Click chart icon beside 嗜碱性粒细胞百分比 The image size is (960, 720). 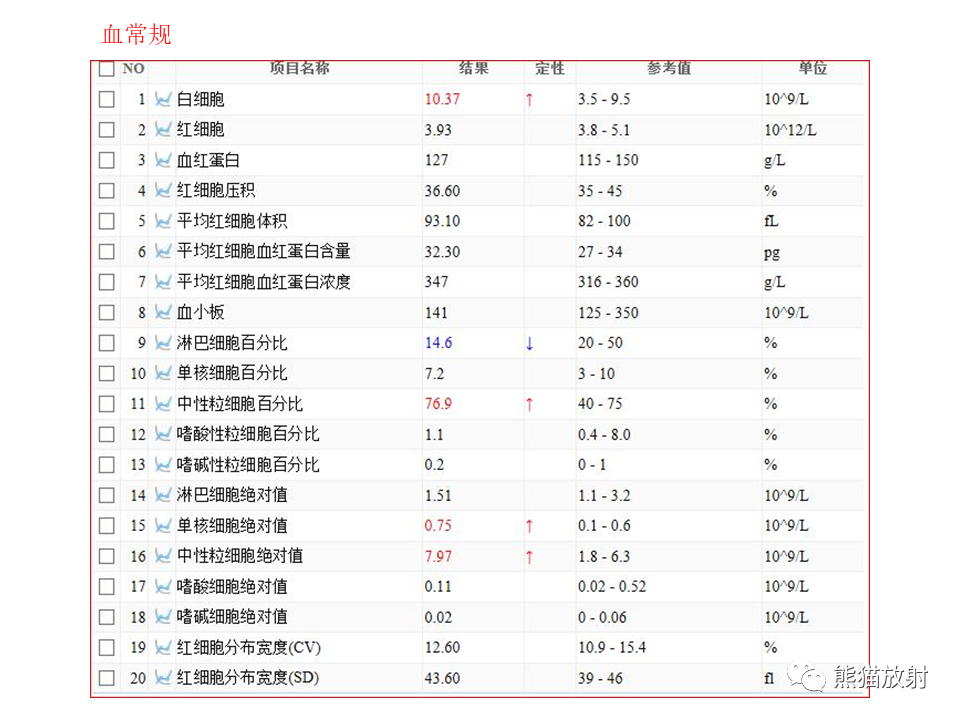click(x=162, y=465)
